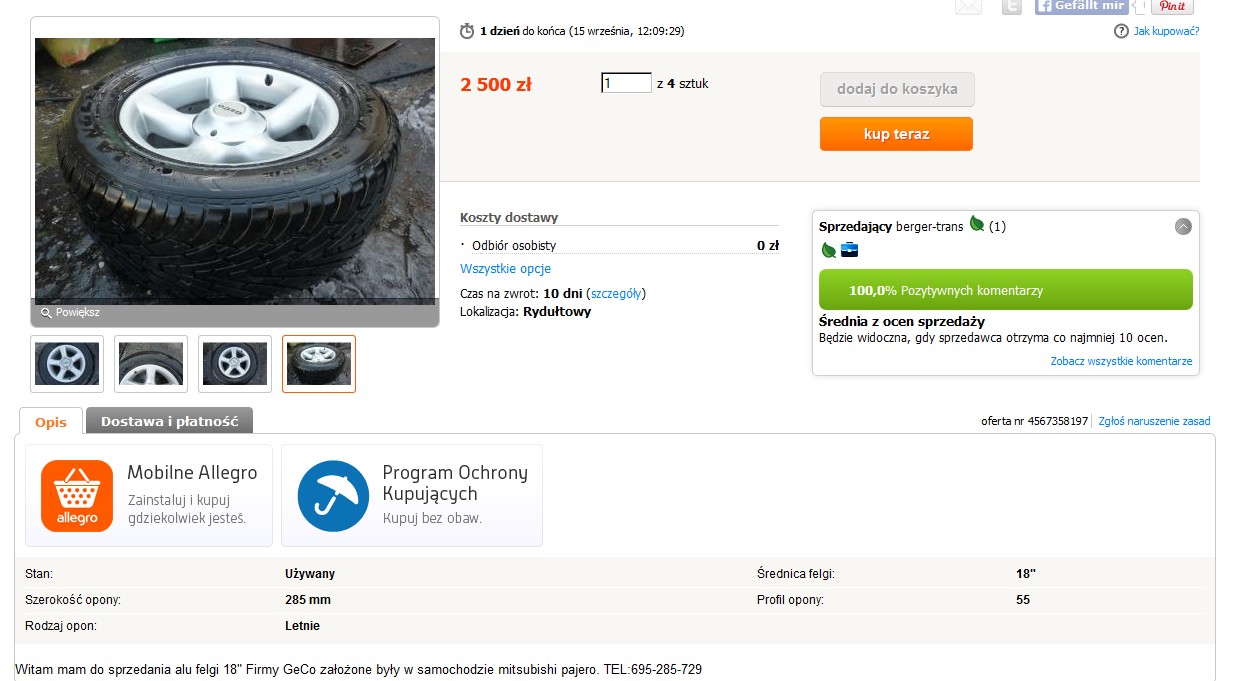Collapse the seller info panel
Screen dimensions: 1234x681
[x=1183, y=227]
